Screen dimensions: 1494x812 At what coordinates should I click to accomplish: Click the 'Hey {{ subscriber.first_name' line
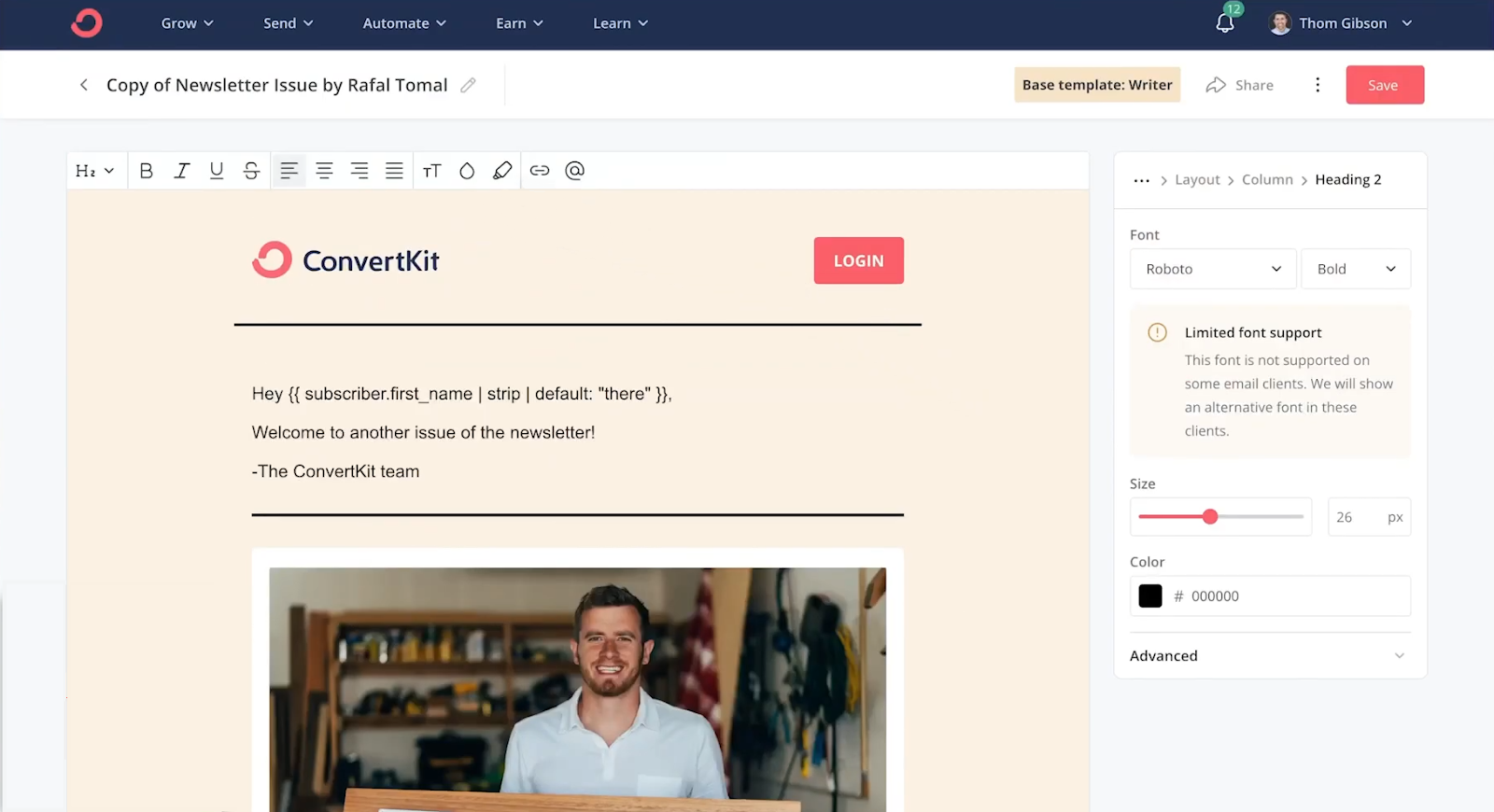pos(461,394)
